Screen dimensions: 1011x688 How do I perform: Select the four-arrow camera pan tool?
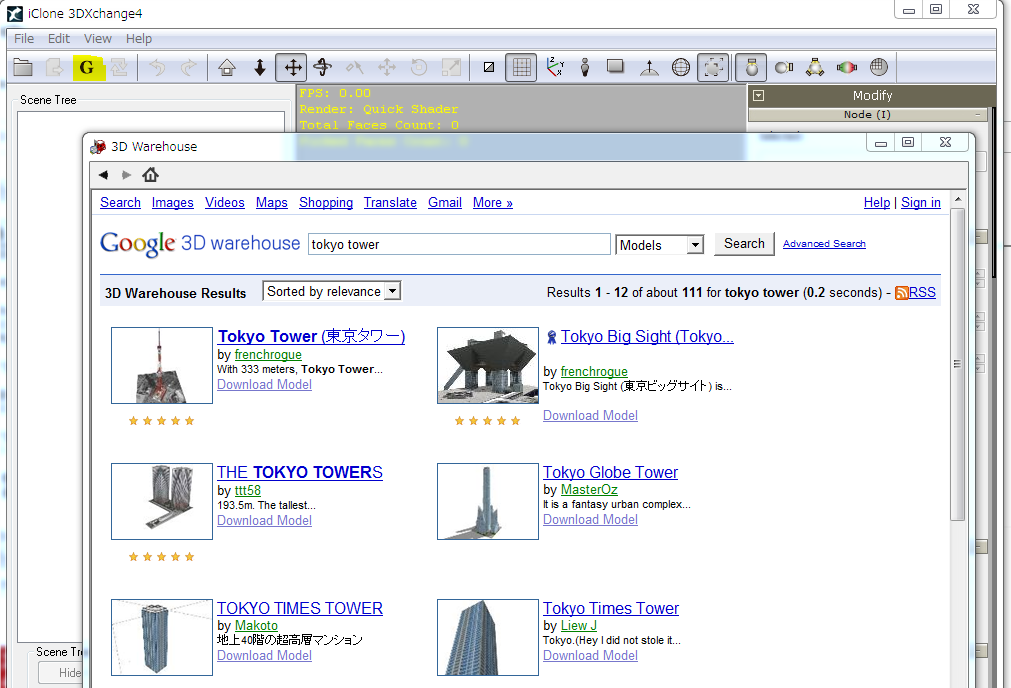click(292, 67)
